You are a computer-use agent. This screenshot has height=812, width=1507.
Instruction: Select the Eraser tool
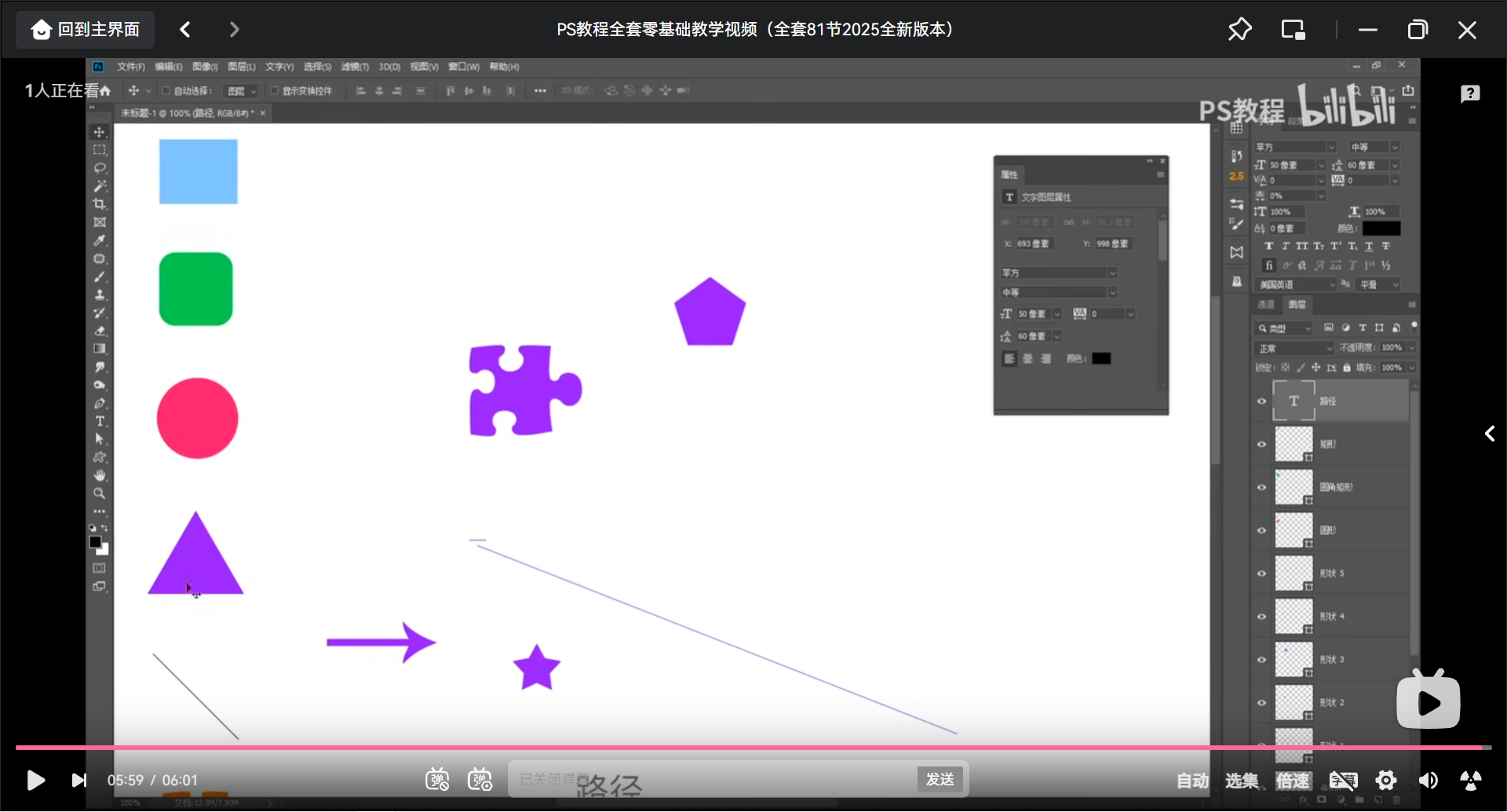point(100,331)
